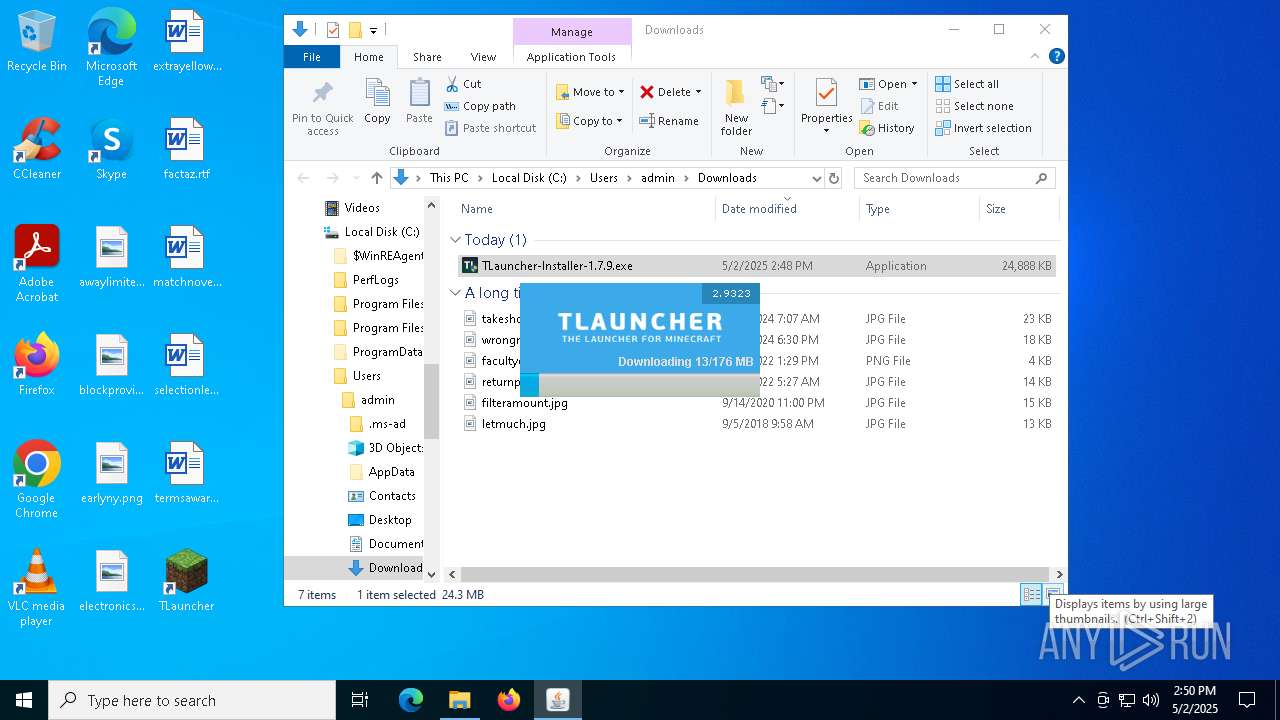Click Invert selection in ribbon
Viewport: 1280px width, 720px height.
point(983,128)
